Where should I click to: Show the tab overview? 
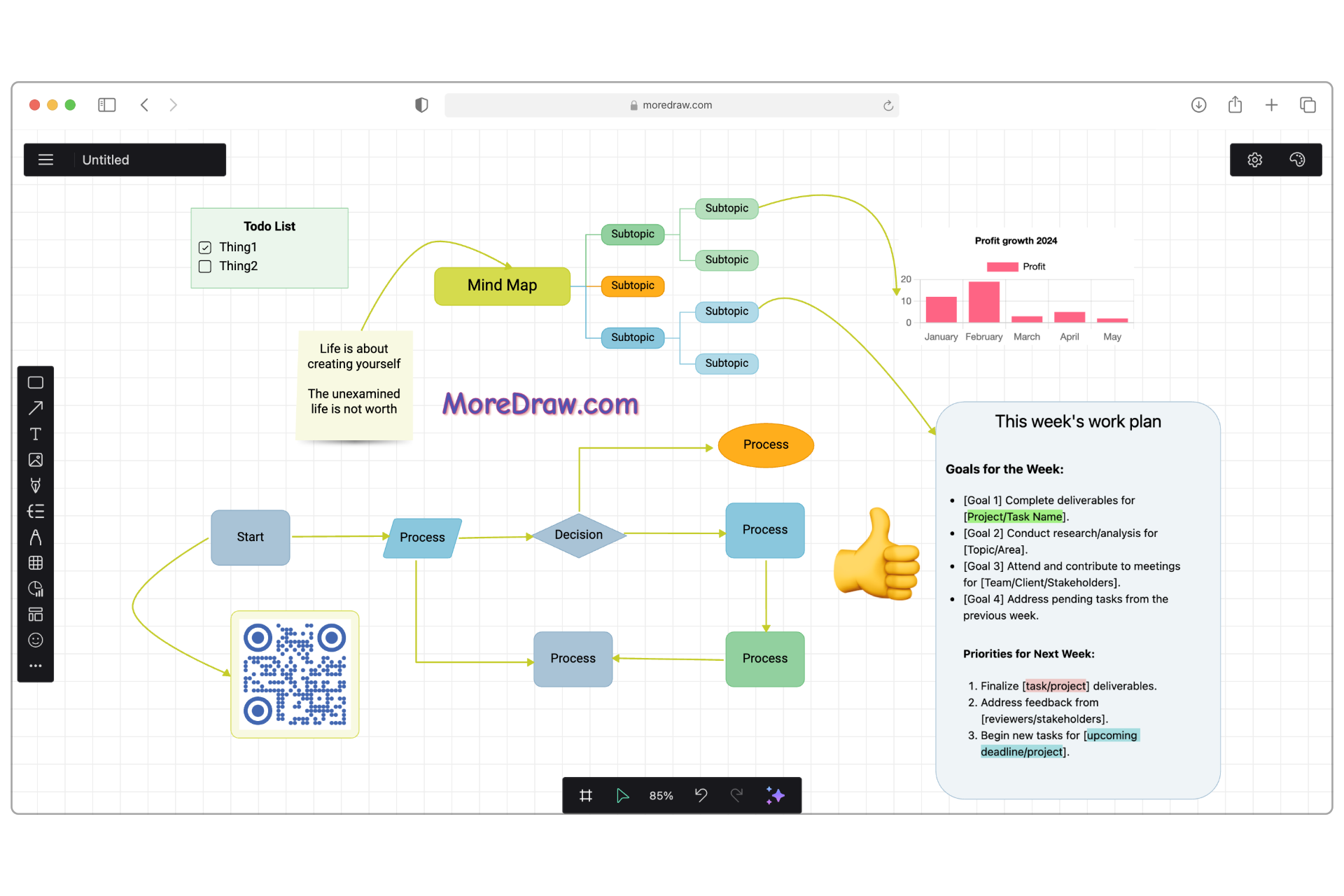point(1308,105)
